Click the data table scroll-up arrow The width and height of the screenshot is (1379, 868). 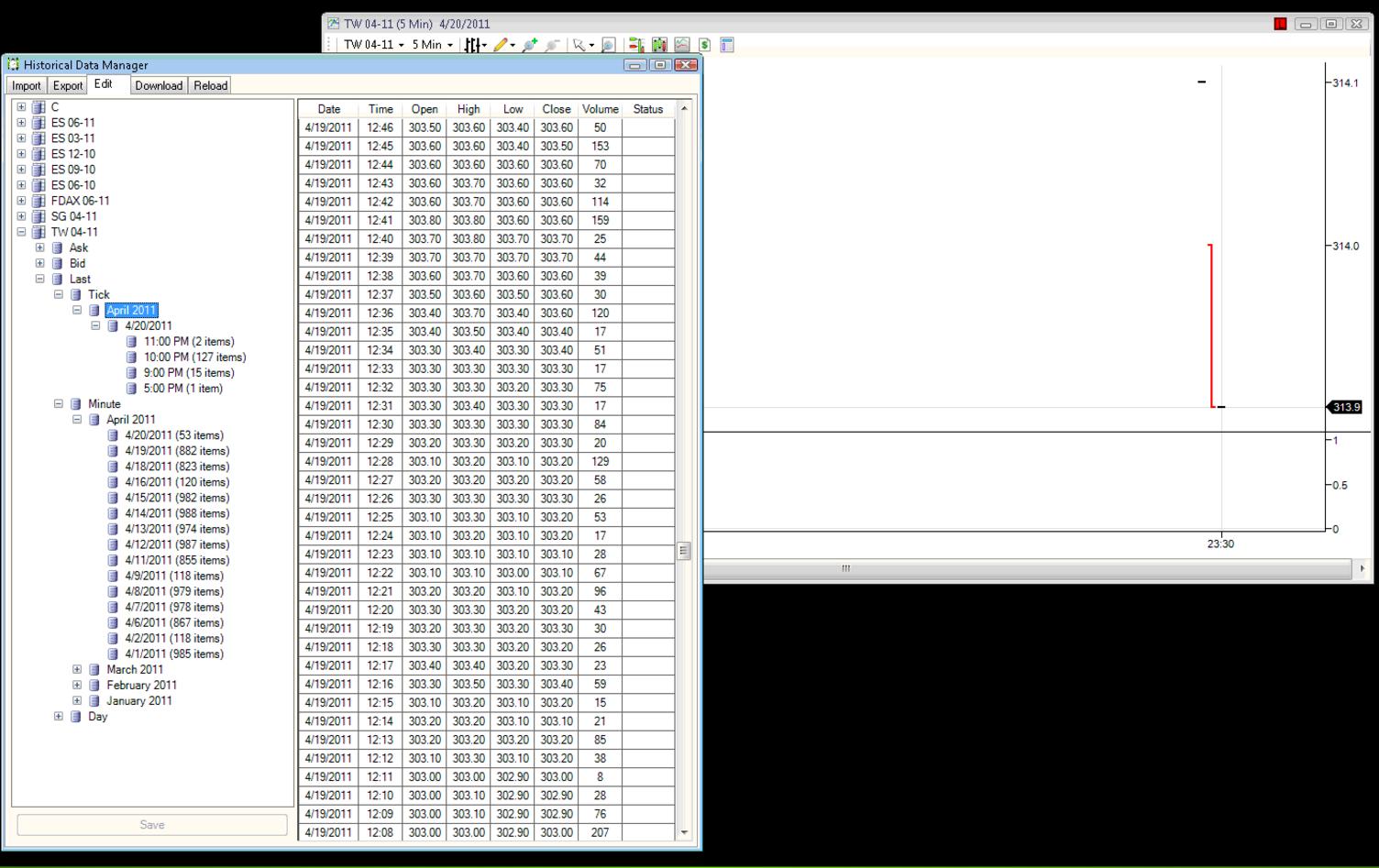[684, 108]
